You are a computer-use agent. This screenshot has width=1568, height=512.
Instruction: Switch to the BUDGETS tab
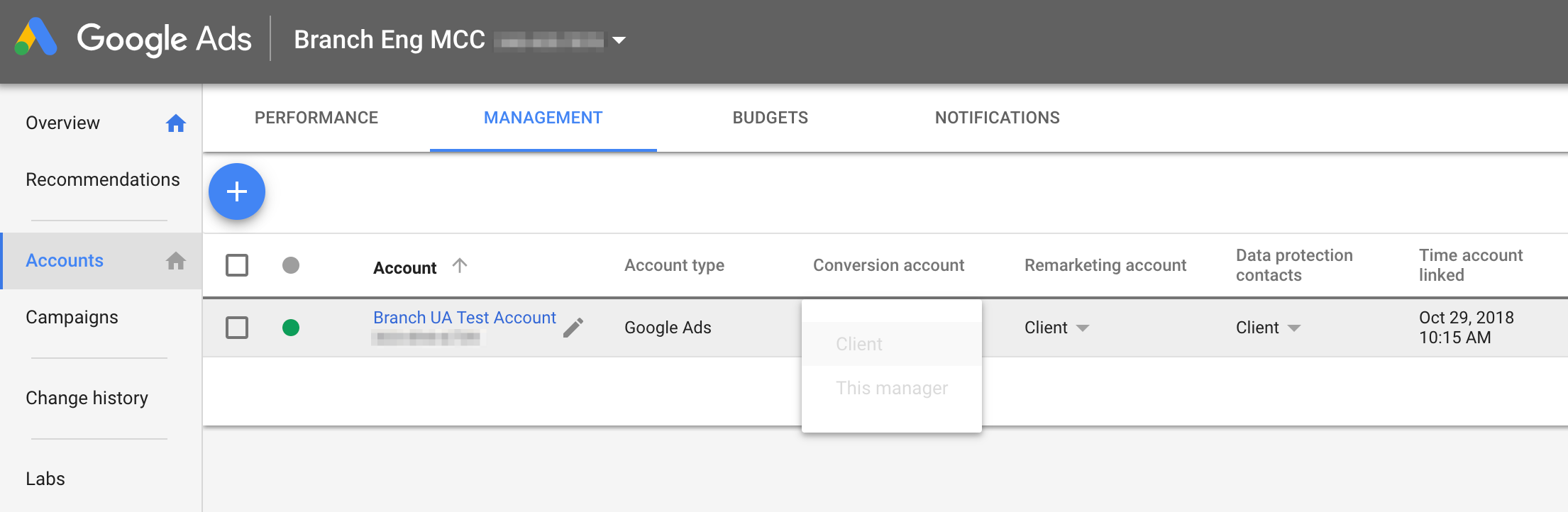tap(771, 118)
